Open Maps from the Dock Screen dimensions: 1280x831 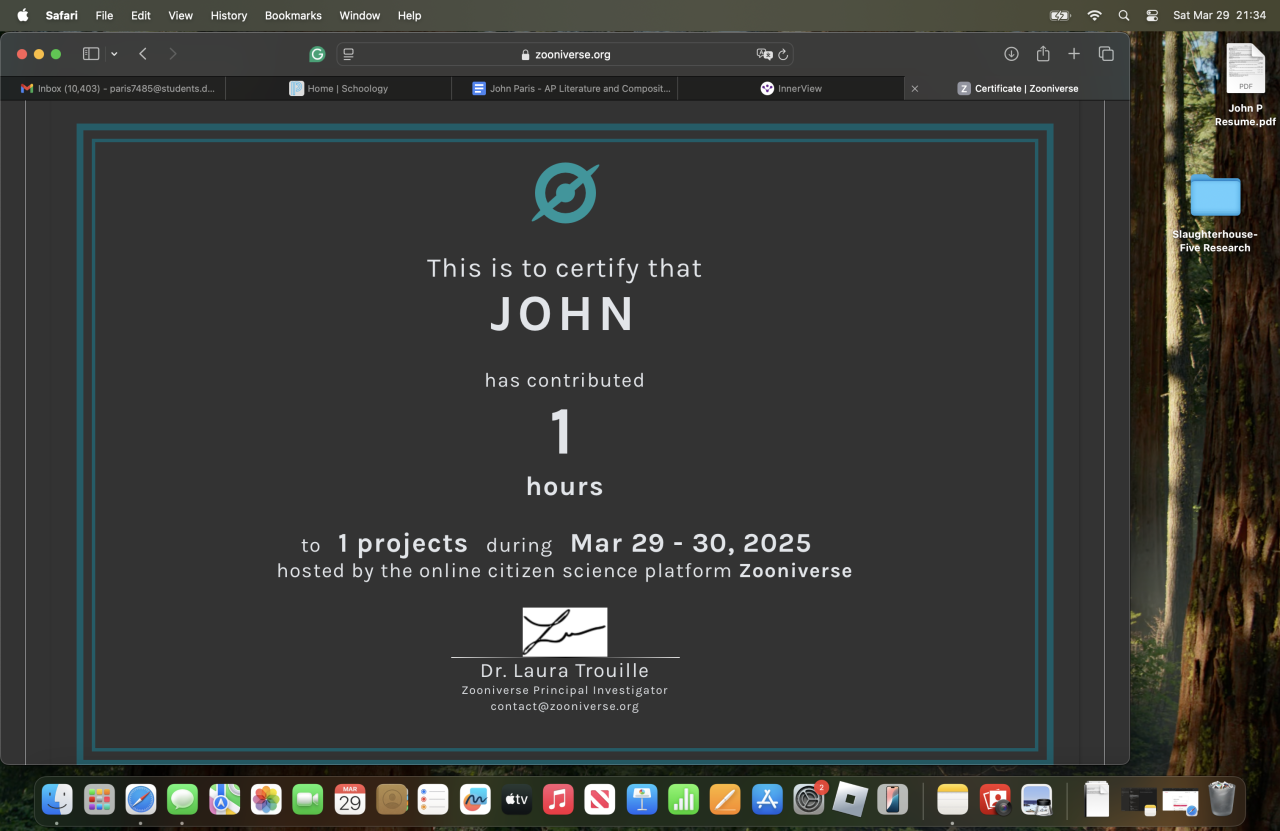point(224,799)
